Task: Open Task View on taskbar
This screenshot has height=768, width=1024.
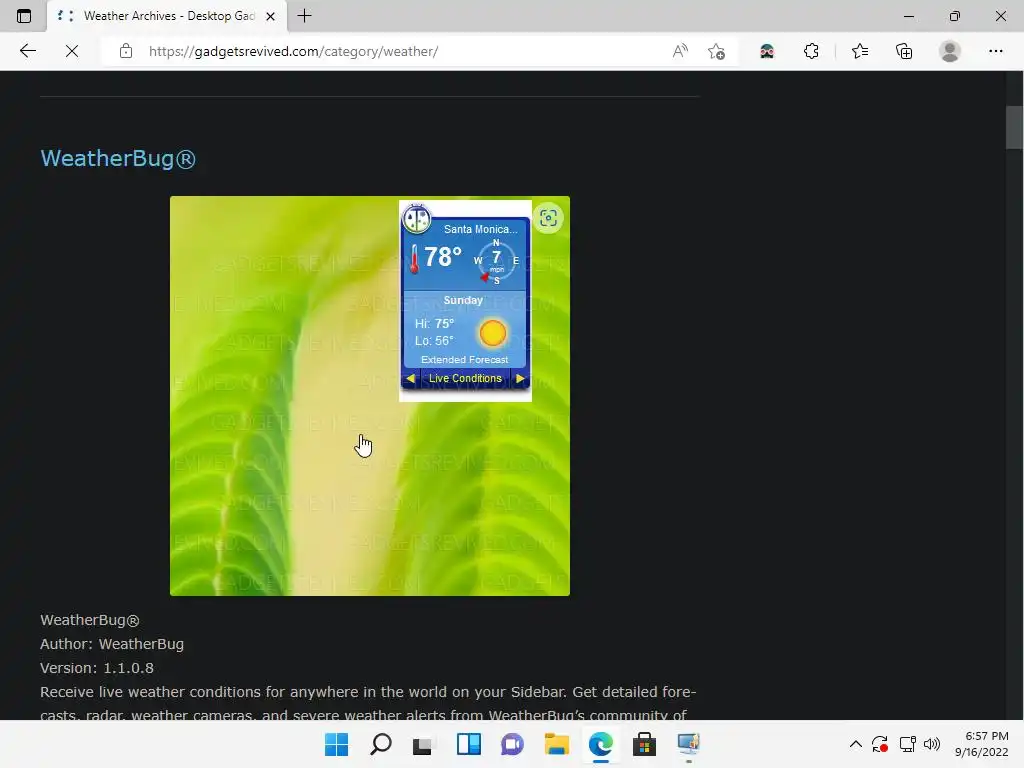Action: pos(424,744)
